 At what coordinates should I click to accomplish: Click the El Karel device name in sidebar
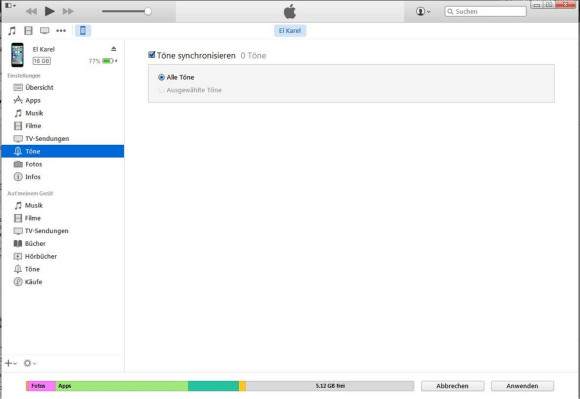tap(44, 49)
